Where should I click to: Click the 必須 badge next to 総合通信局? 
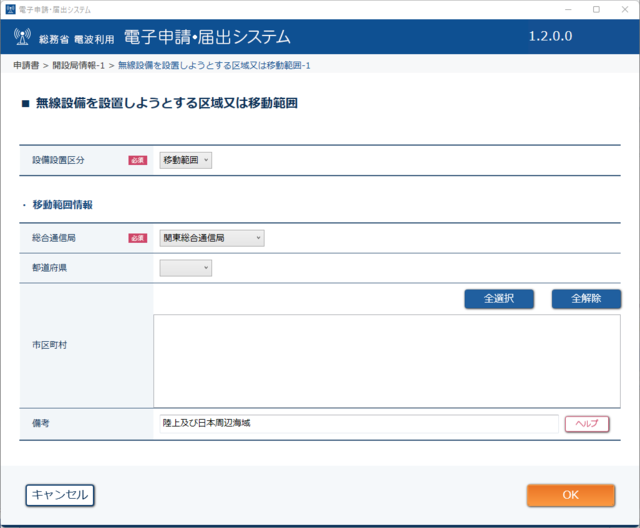pyautogui.click(x=138, y=238)
